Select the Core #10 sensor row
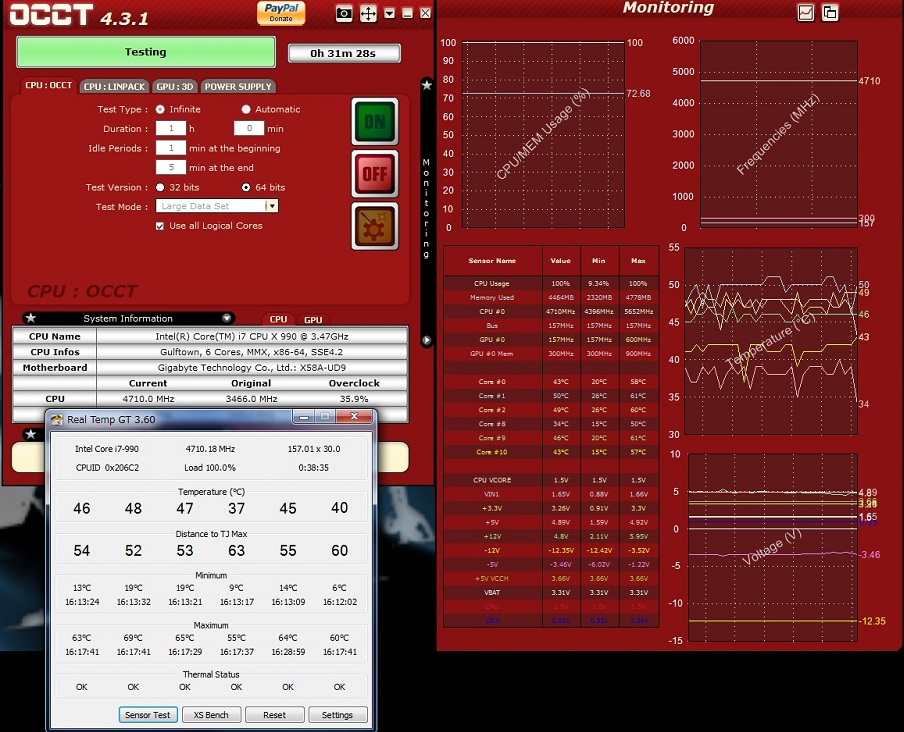 (x=551, y=452)
